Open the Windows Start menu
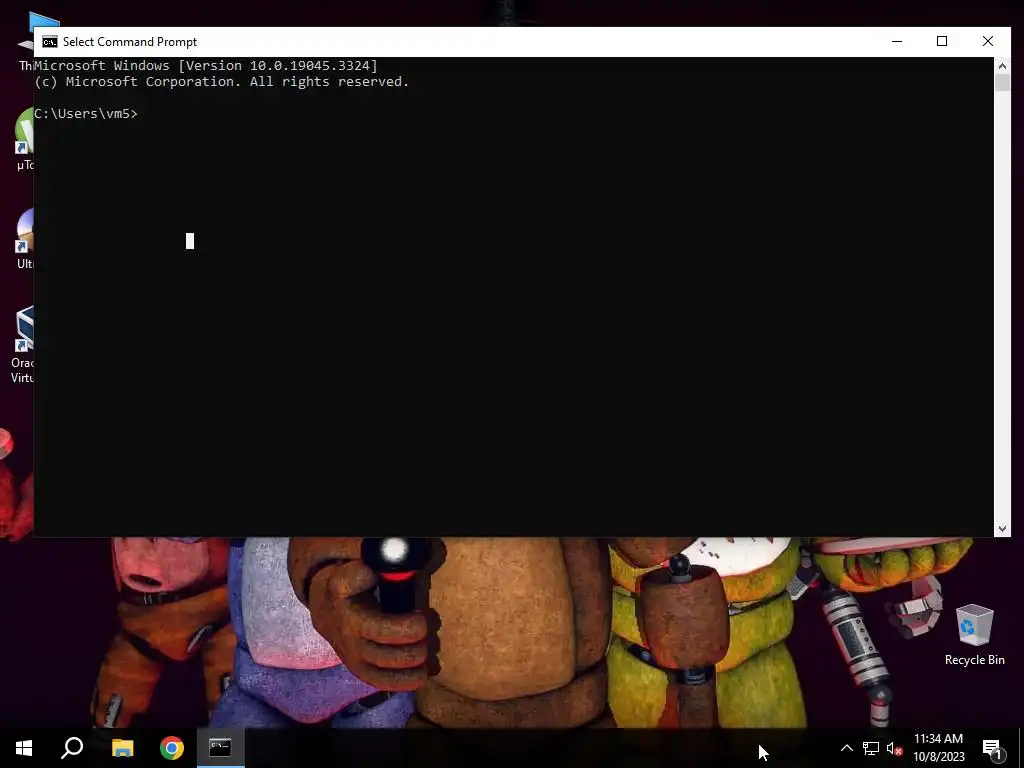 click(x=24, y=748)
